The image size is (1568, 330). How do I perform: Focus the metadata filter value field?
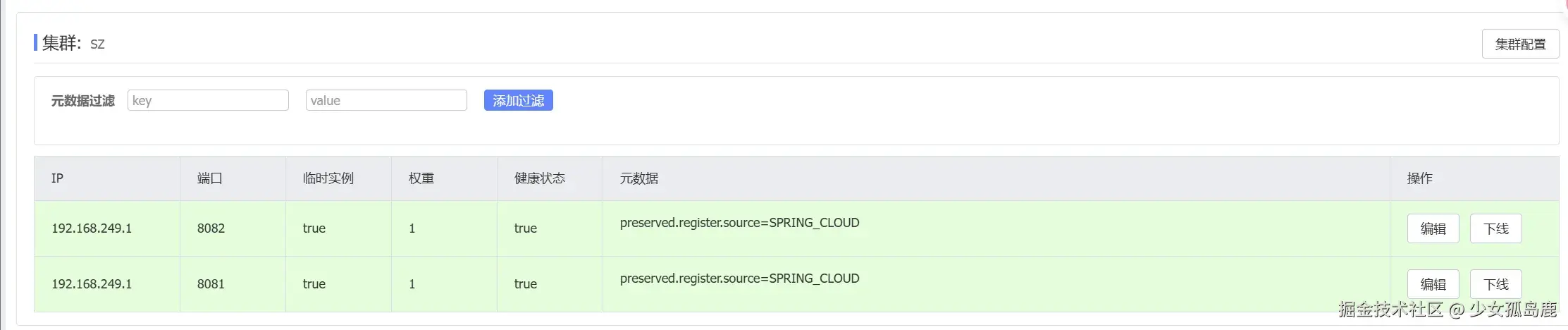tap(386, 100)
